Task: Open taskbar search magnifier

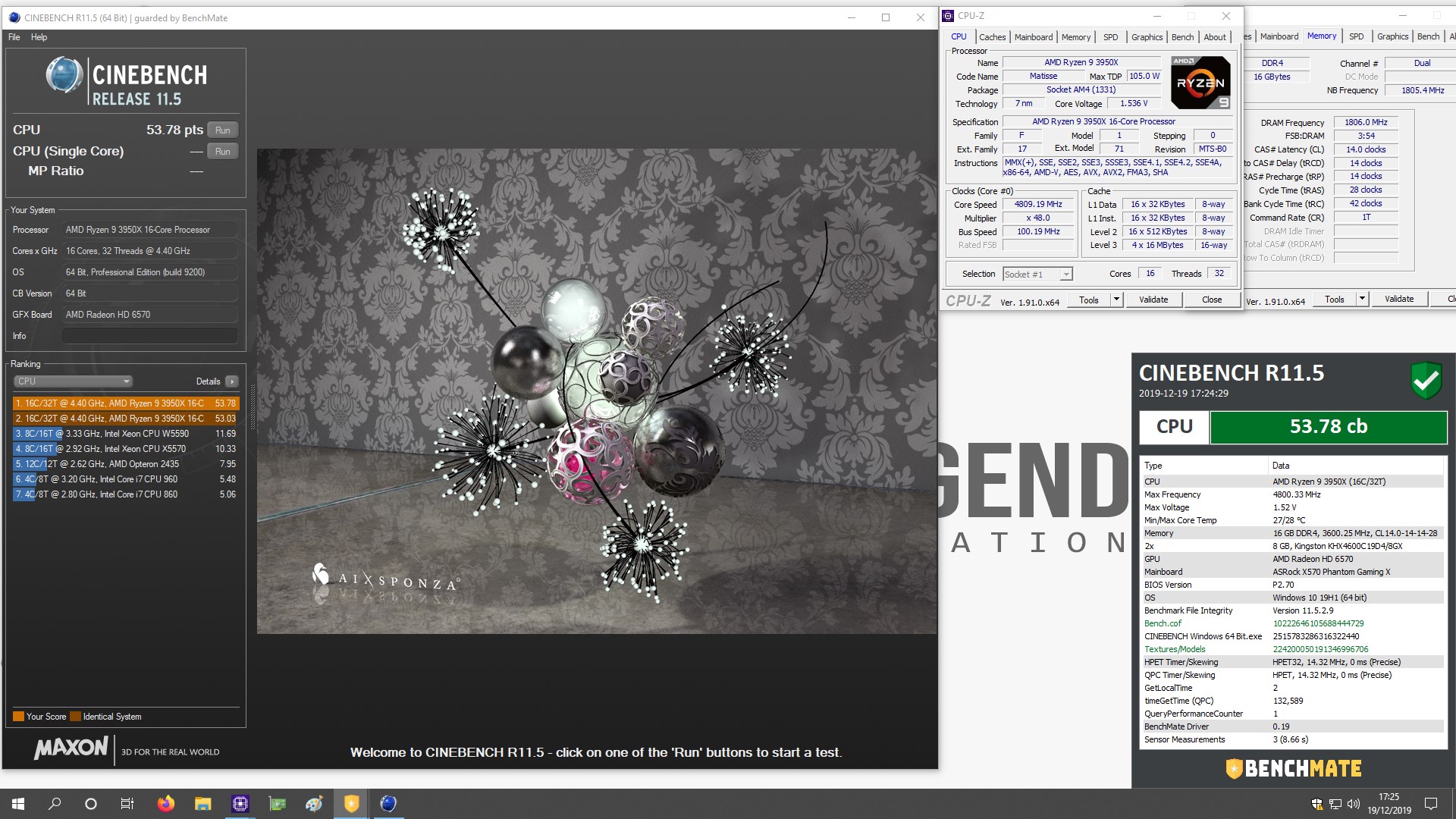Action: coord(55,804)
